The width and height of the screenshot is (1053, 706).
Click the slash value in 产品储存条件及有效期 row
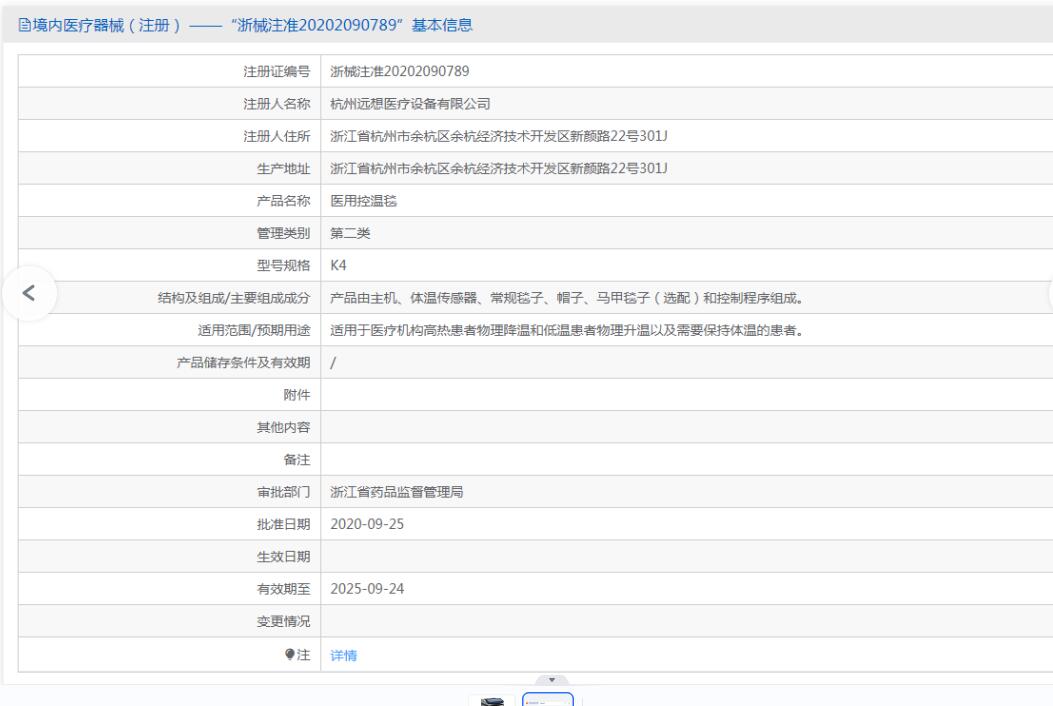click(333, 363)
